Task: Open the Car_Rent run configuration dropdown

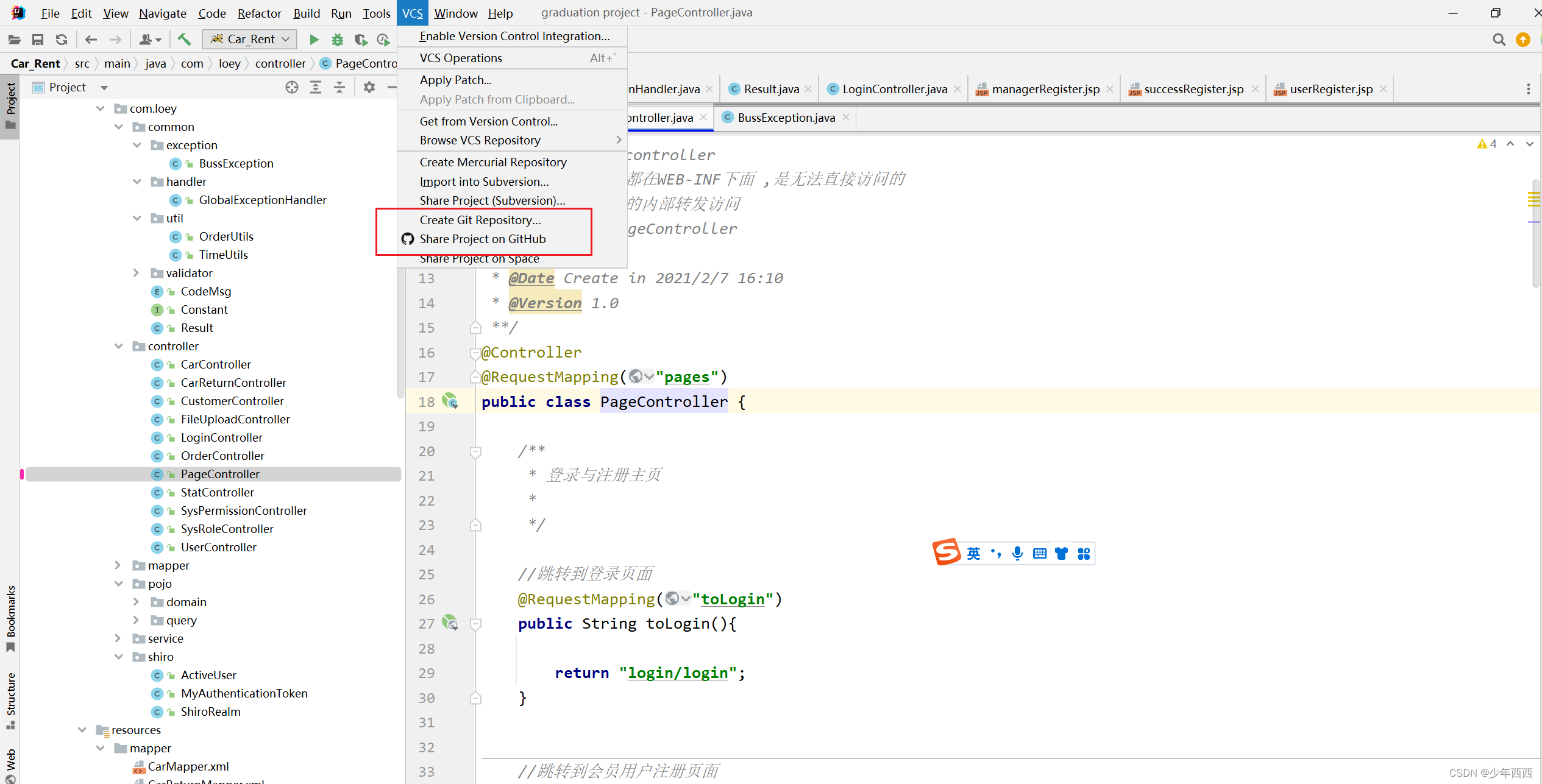Action: point(250,40)
